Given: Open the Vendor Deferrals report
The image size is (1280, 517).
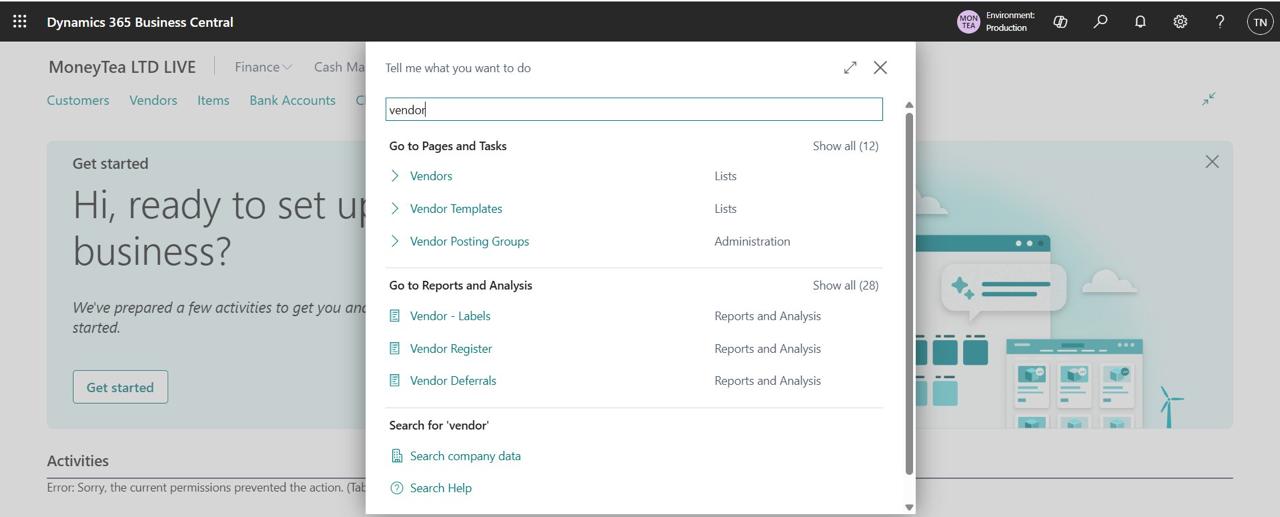Looking at the screenshot, I should (453, 380).
